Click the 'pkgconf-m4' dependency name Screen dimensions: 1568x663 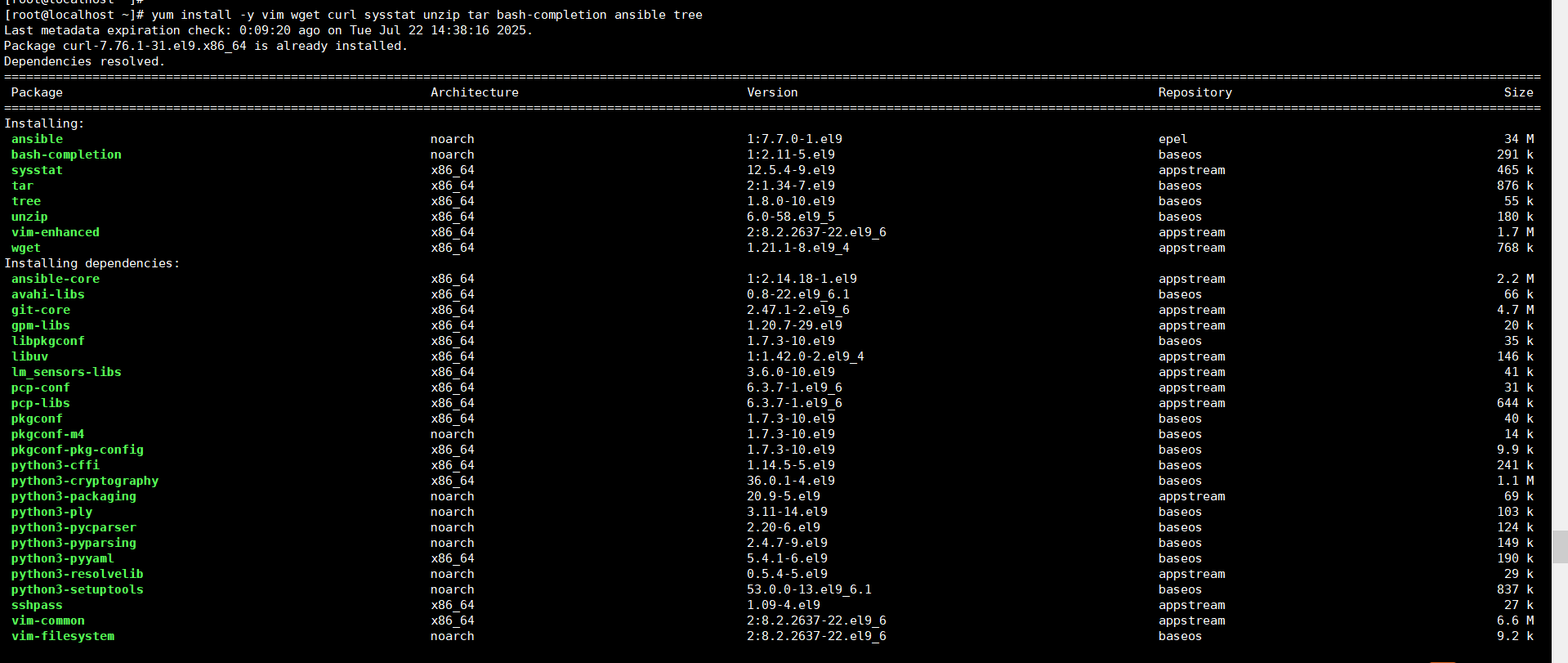pyautogui.click(x=48, y=434)
